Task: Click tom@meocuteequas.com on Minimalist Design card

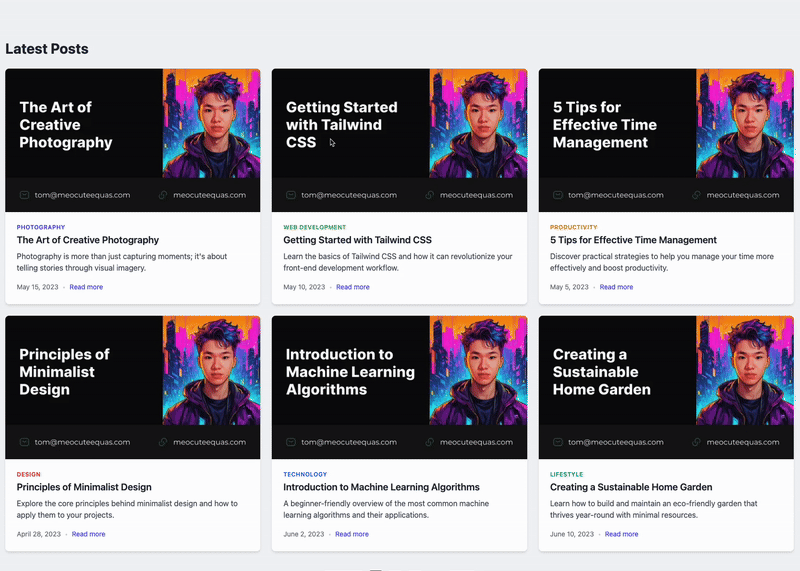Action: tap(82, 442)
